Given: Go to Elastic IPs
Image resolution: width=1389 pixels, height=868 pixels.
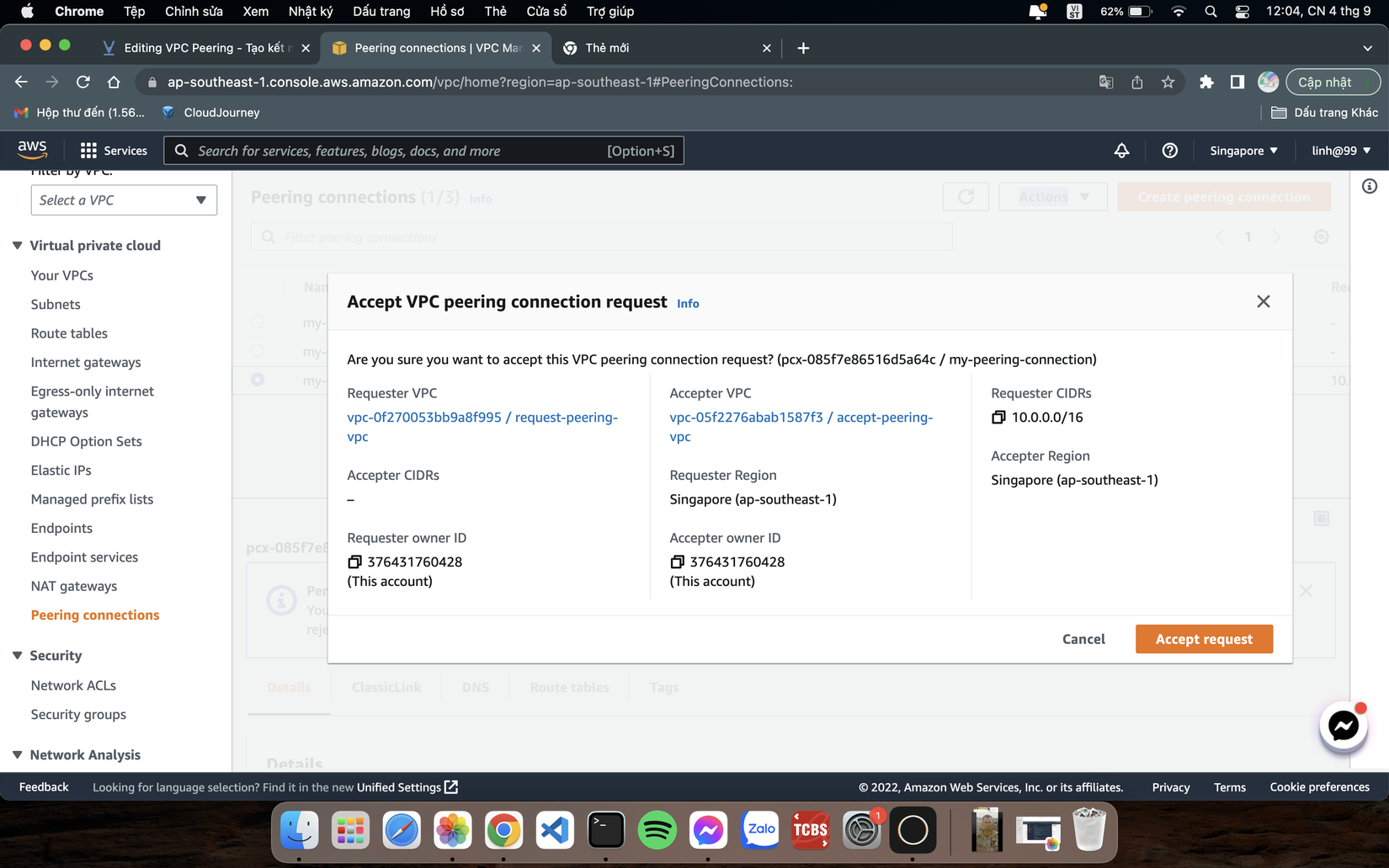Looking at the screenshot, I should point(61,470).
